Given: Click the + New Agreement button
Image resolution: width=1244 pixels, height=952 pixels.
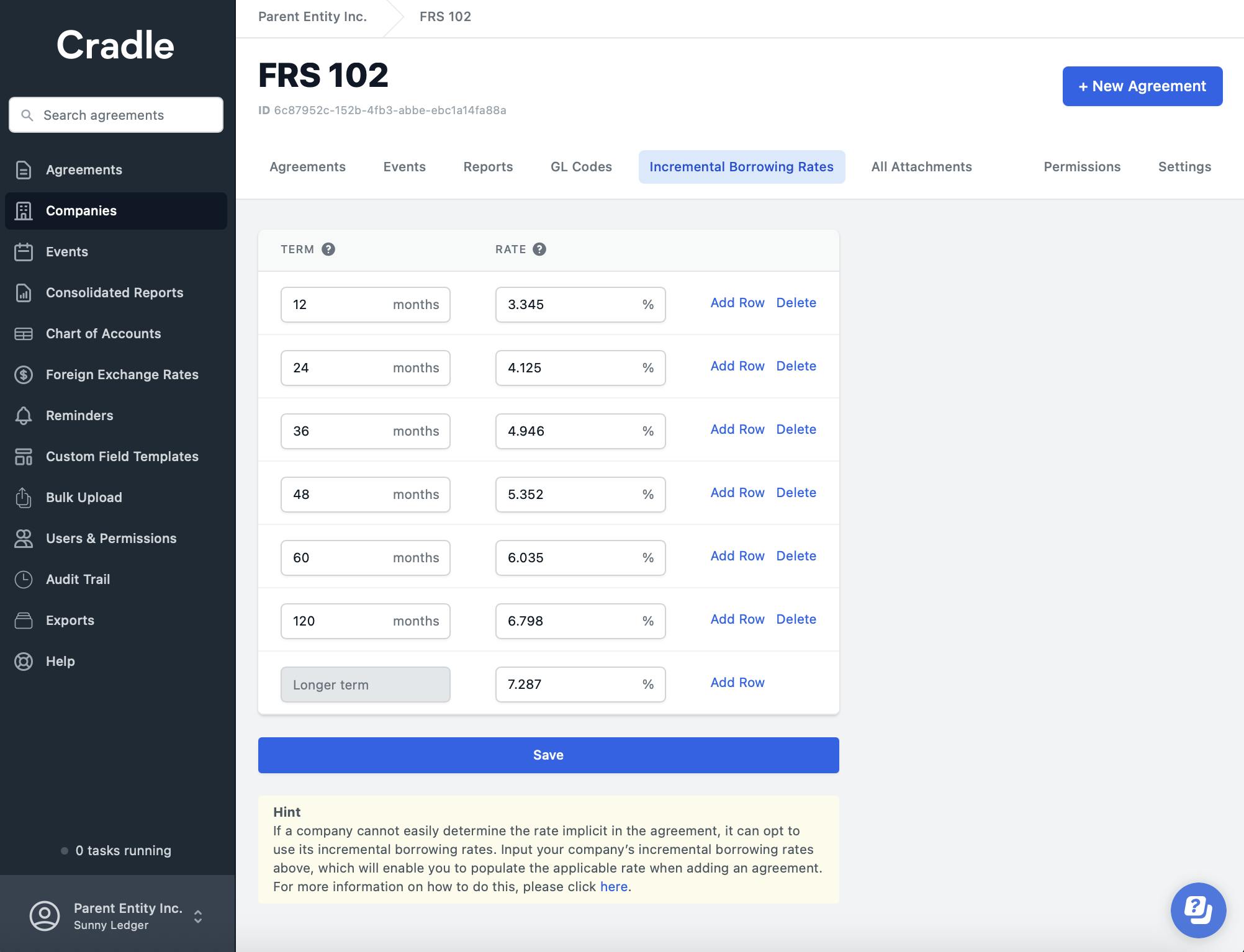Looking at the screenshot, I should coord(1142,86).
